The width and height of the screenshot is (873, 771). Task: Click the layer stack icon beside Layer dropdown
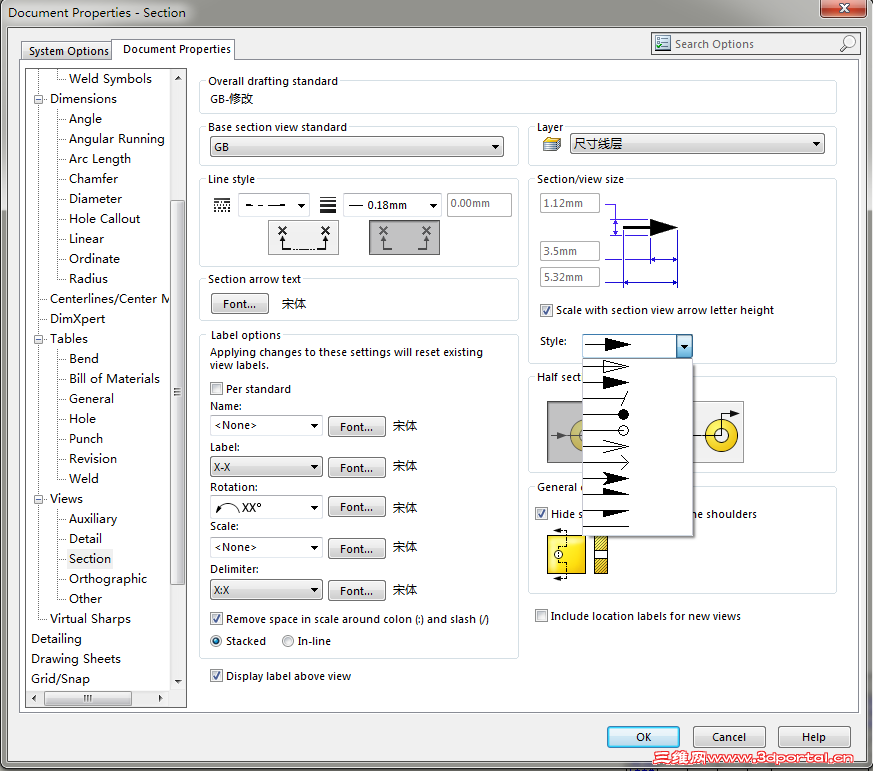click(x=552, y=145)
